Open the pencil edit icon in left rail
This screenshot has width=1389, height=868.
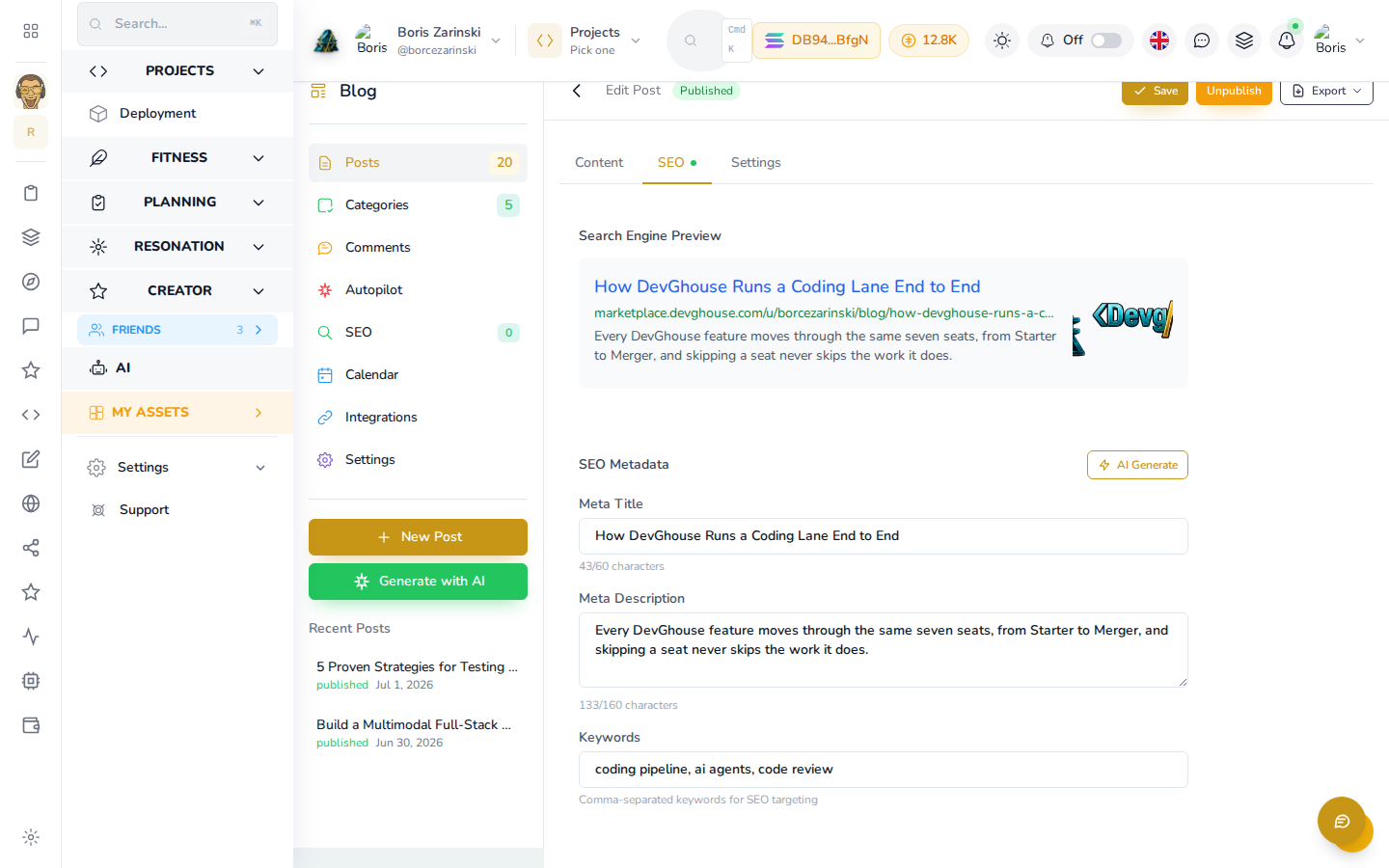click(x=31, y=459)
